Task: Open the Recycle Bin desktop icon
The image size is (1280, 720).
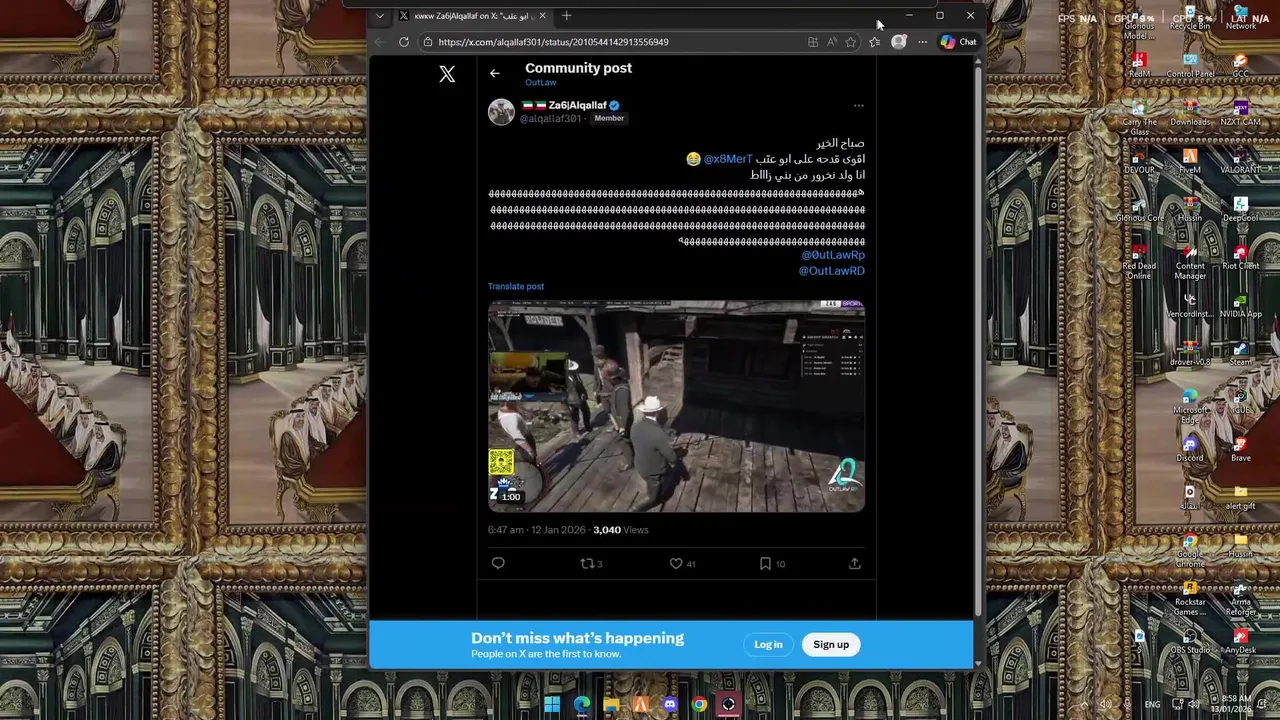Action: point(1190,17)
